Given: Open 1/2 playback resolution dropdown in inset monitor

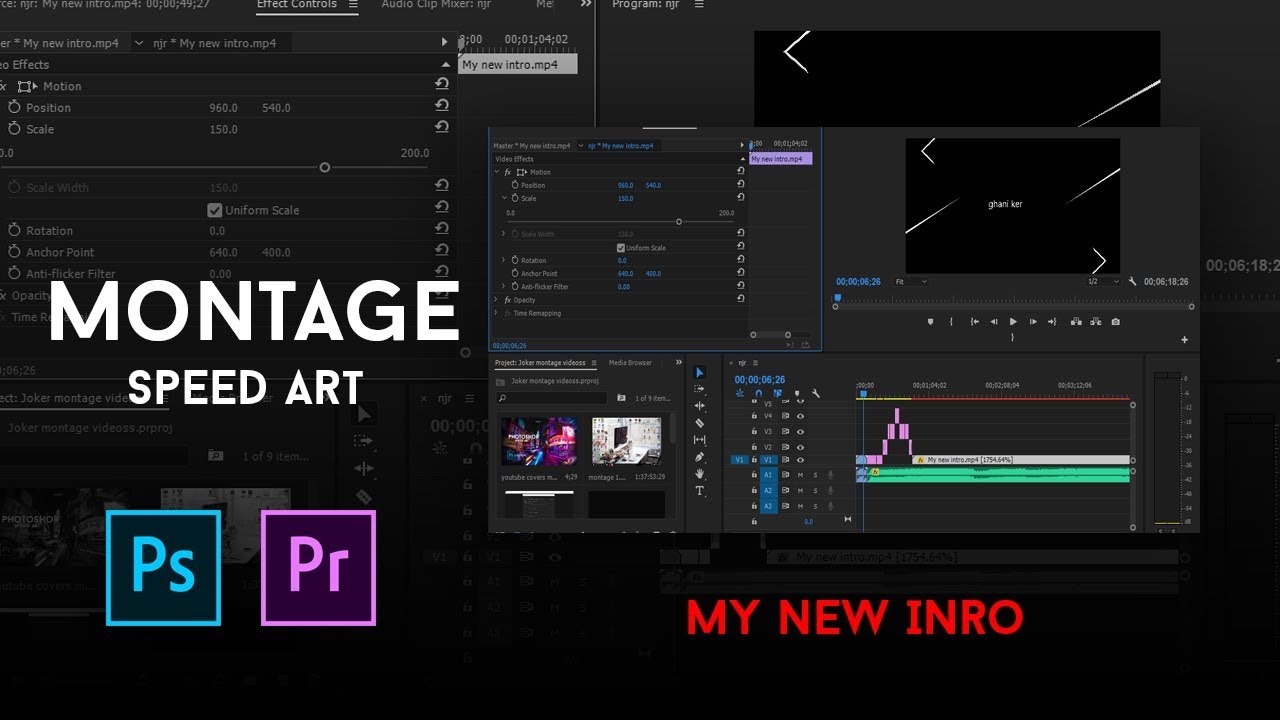Looking at the screenshot, I should (x=1102, y=282).
